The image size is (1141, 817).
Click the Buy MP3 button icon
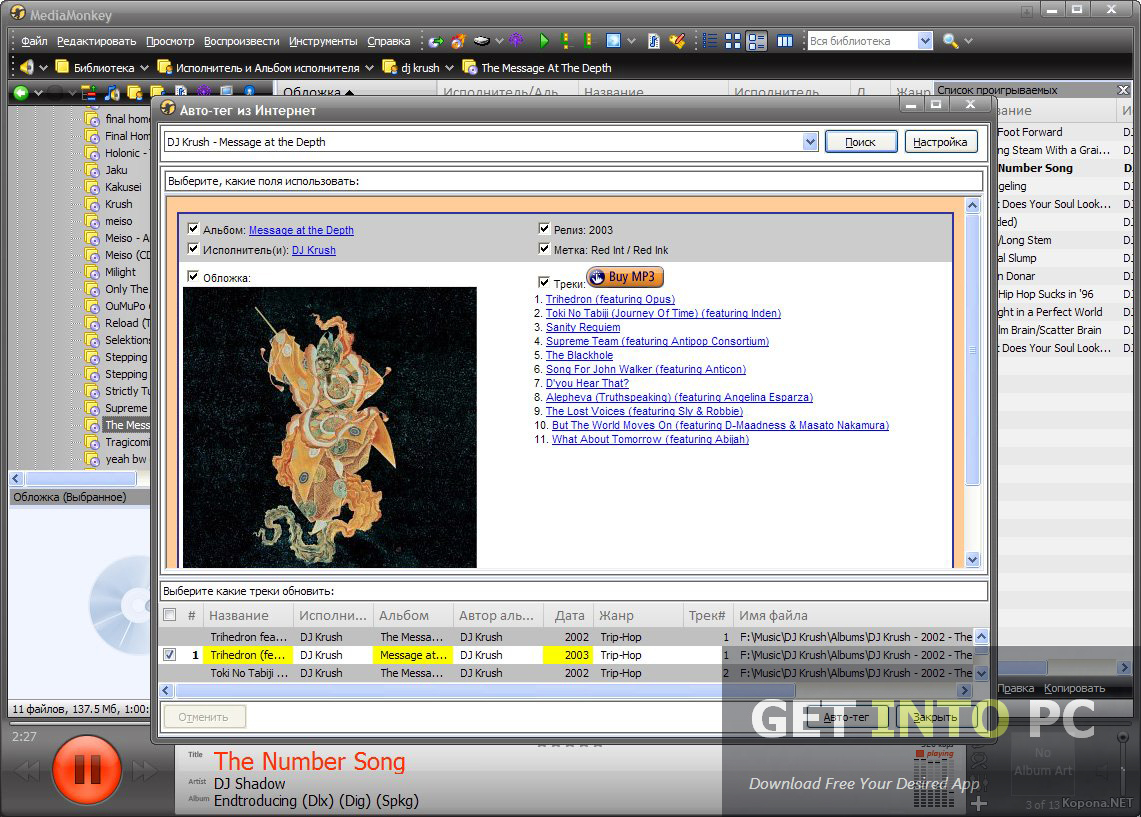tap(625, 277)
